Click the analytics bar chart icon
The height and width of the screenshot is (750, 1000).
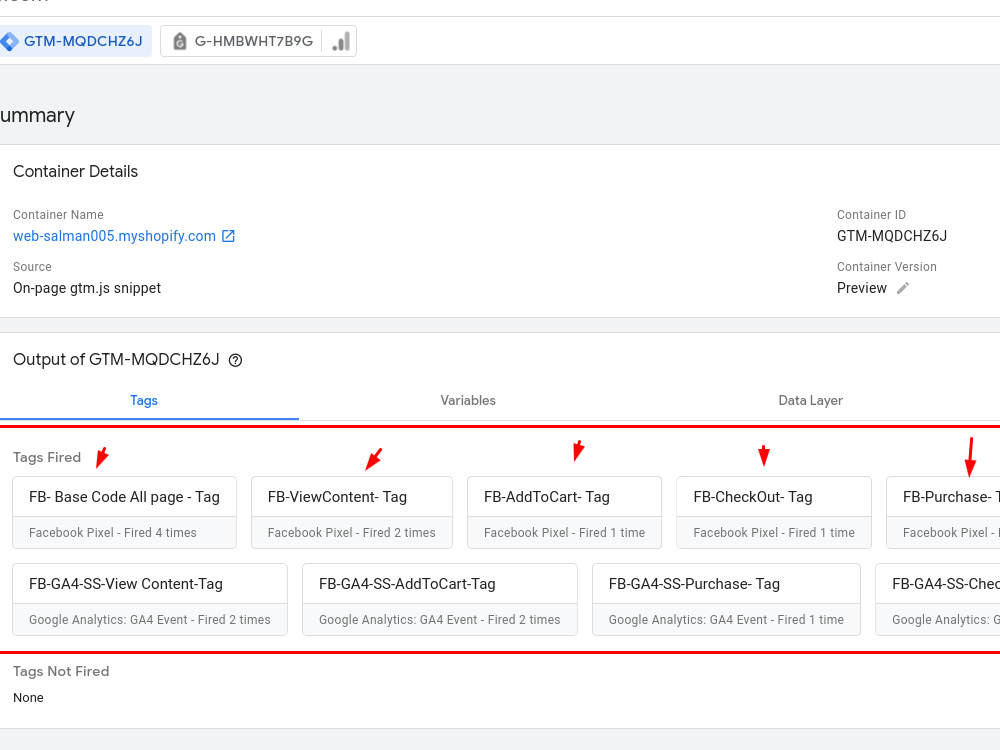click(x=341, y=41)
